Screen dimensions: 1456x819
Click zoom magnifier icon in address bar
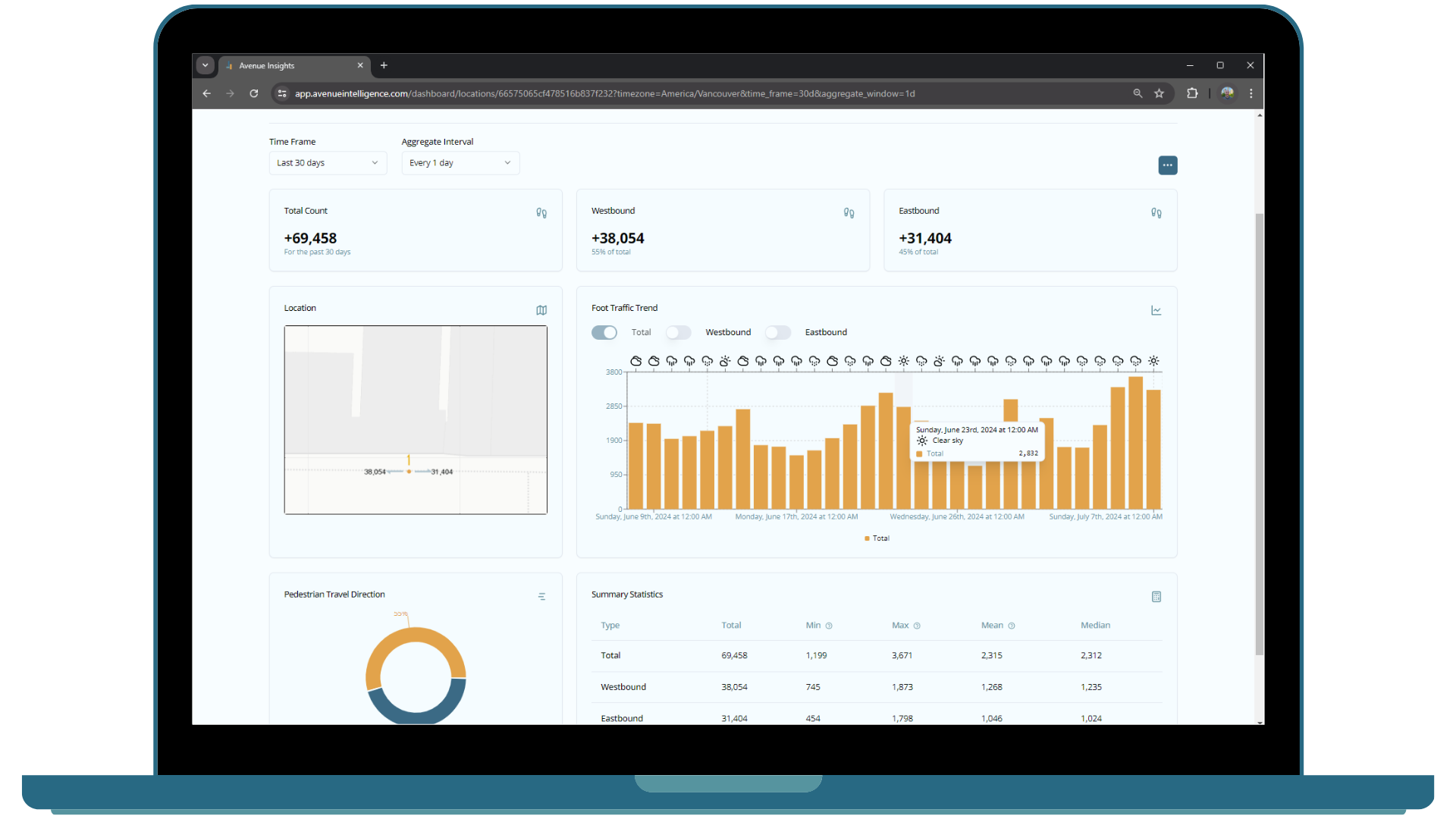1137,93
